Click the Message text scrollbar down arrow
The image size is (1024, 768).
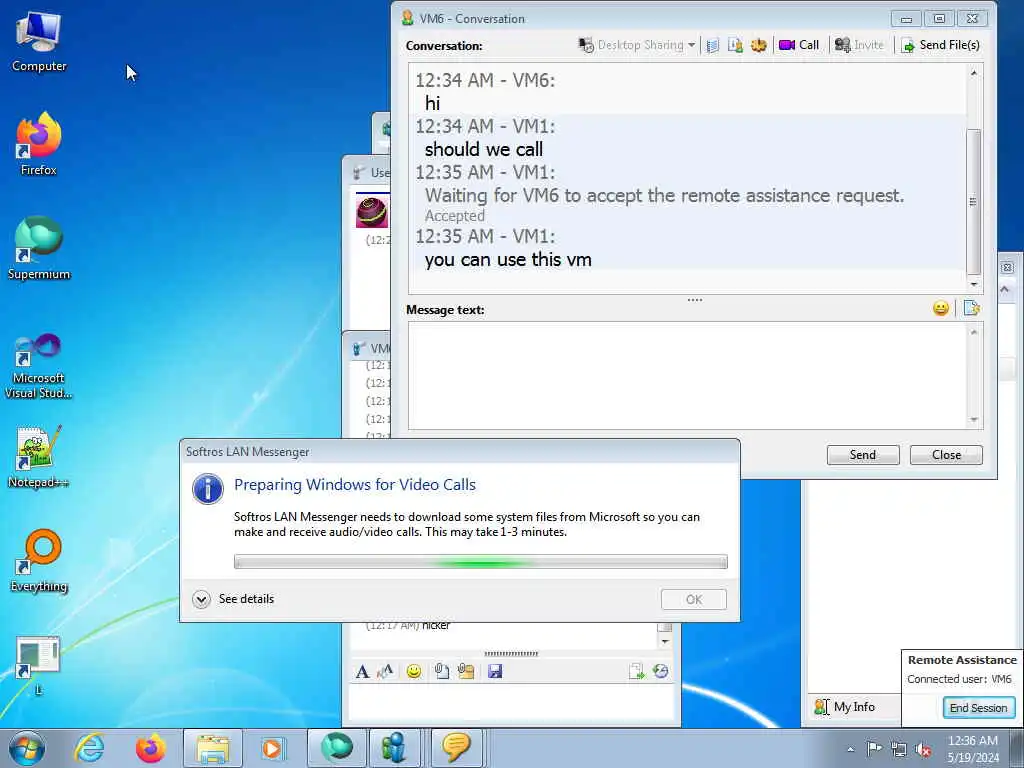[973, 420]
